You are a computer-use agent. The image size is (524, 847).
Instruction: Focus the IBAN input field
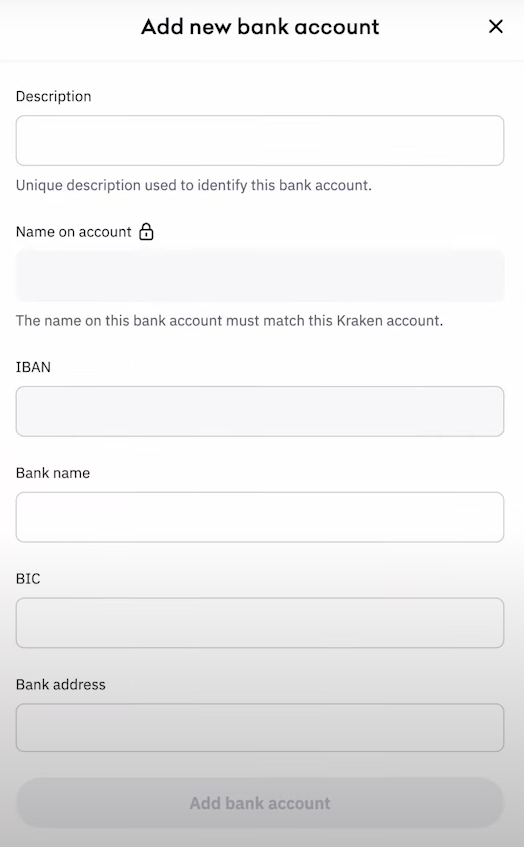pyautogui.click(x=260, y=411)
